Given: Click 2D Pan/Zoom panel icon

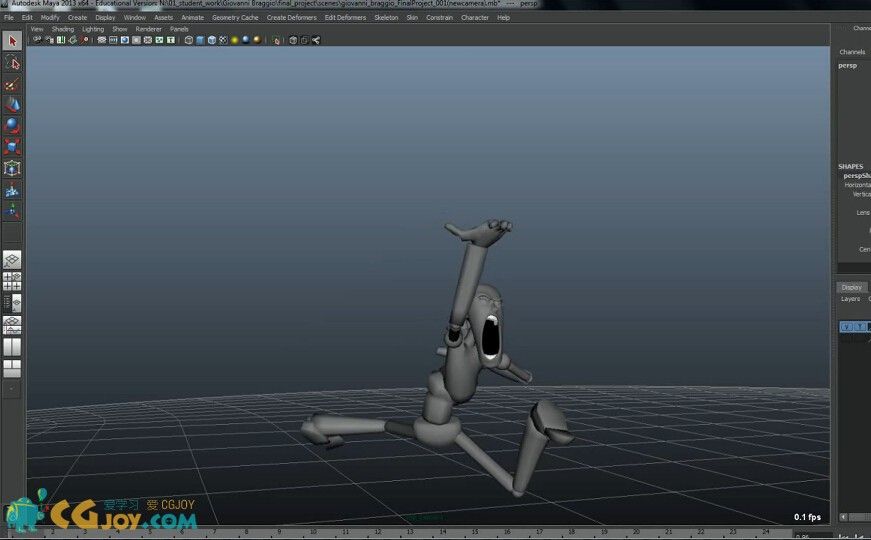Looking at the screenshot, I should tap(84, 40).
